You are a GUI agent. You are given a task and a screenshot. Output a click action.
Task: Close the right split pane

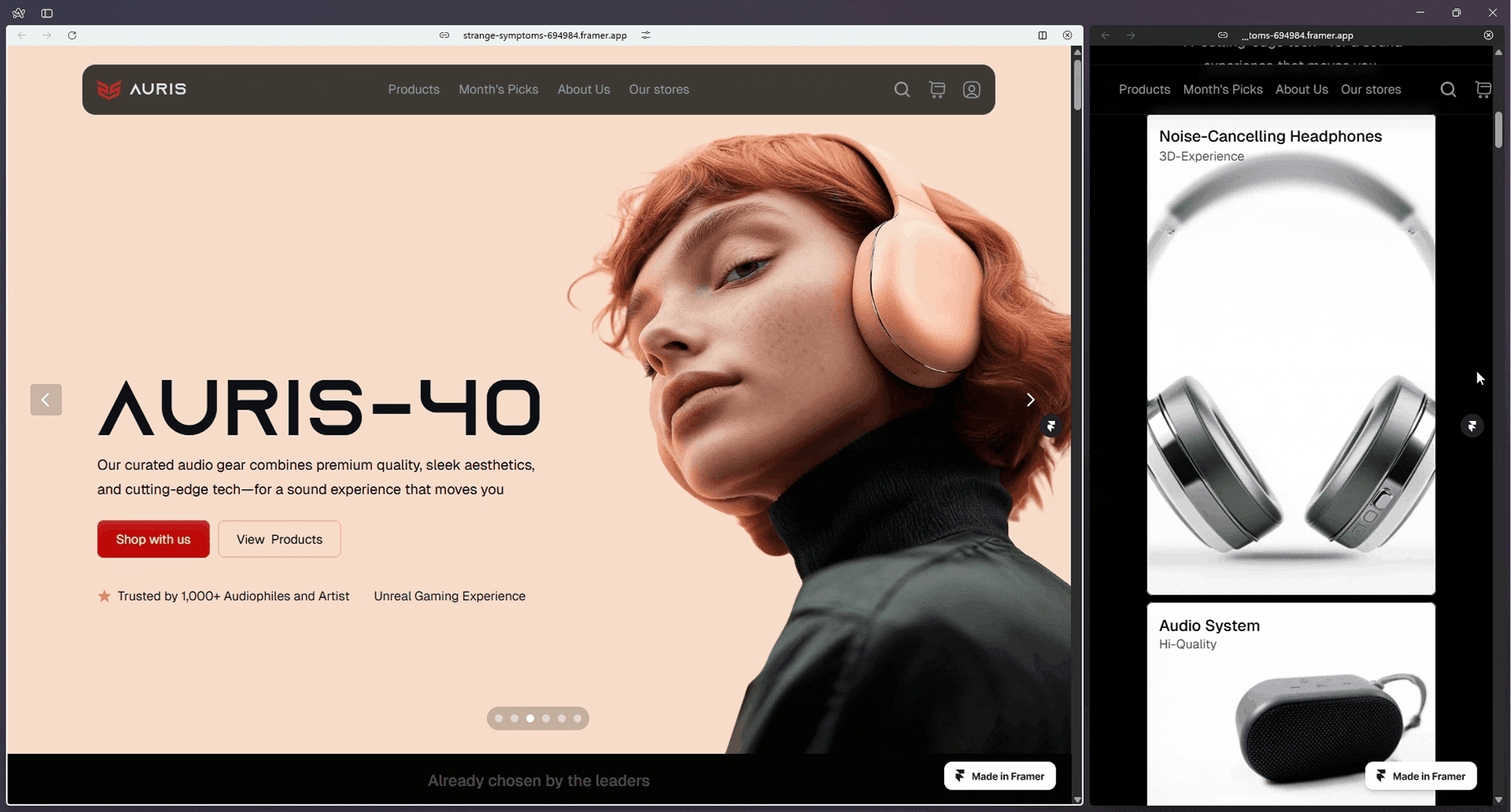point(1488,35)
